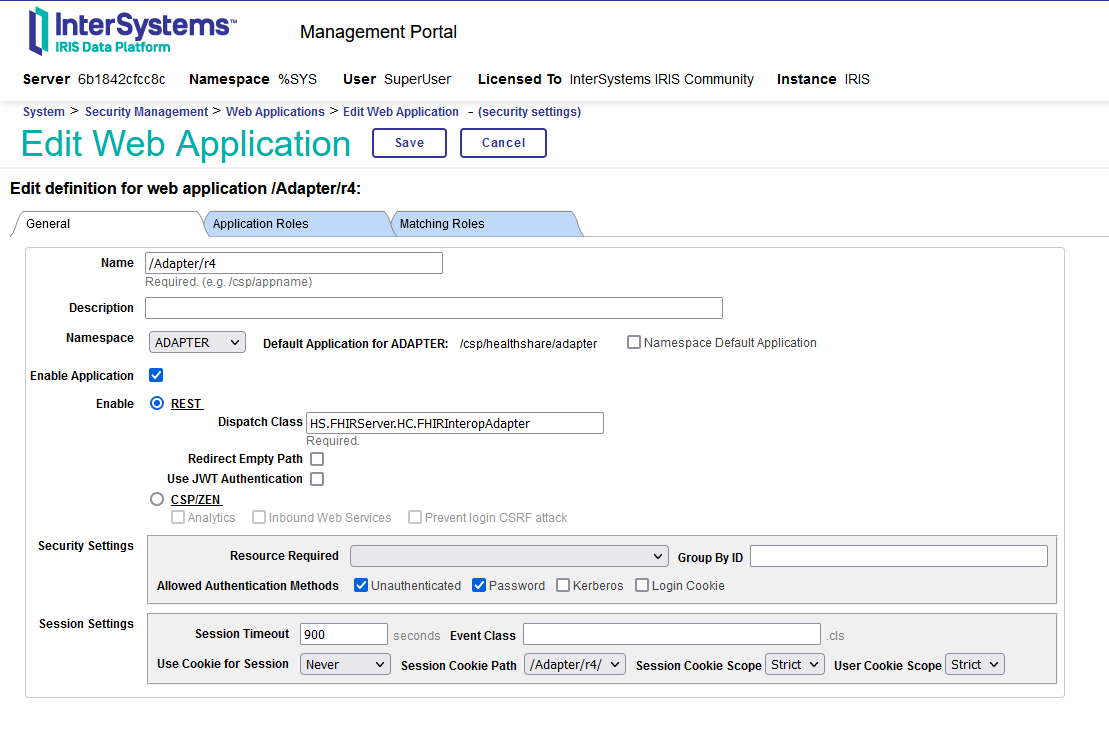Tick the Redirect Empty Path checkbox
Viewport: 1109px width, 731px height.
pos(317,459)
